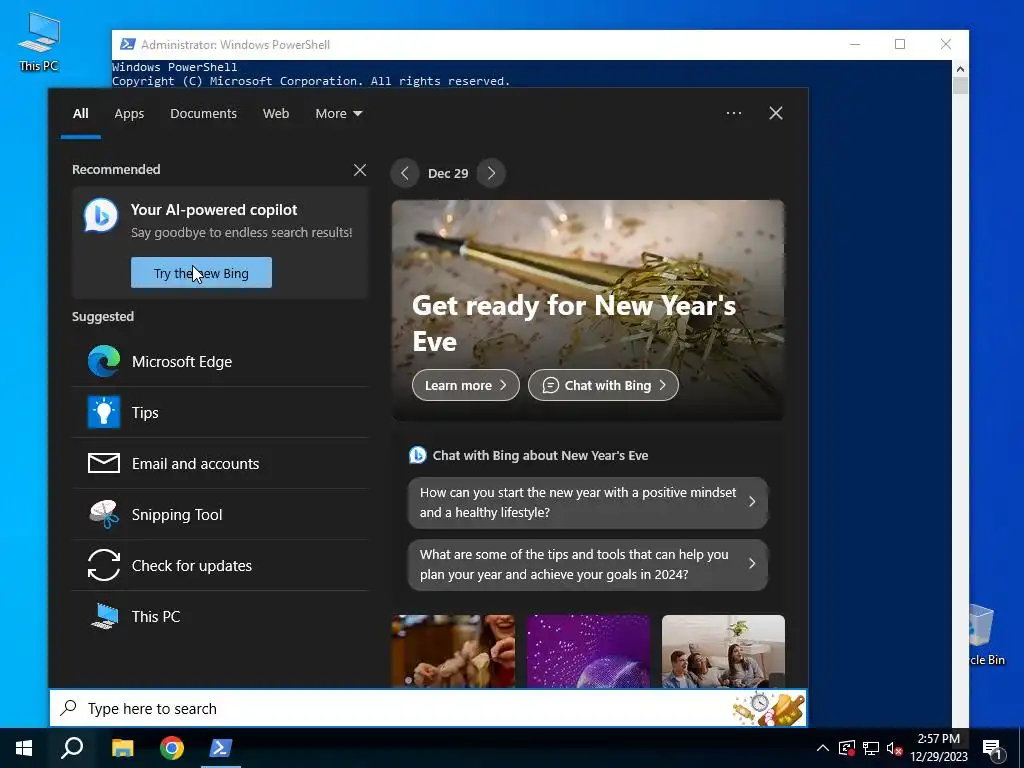This screenshot has height=768, width=1024.
Task: Open File Explorer from the taskbar
Action: tap(122, 748)
